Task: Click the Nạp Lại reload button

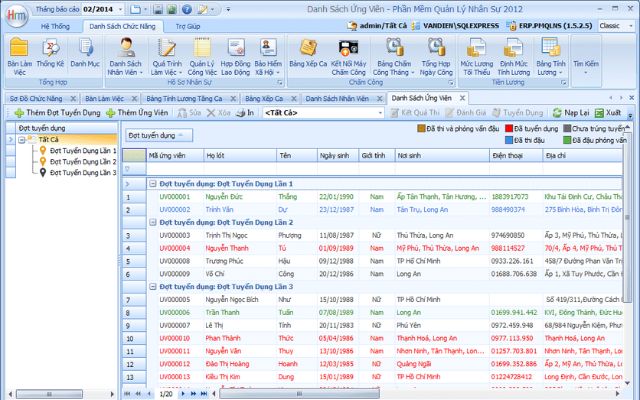Action: pos(571,113)
